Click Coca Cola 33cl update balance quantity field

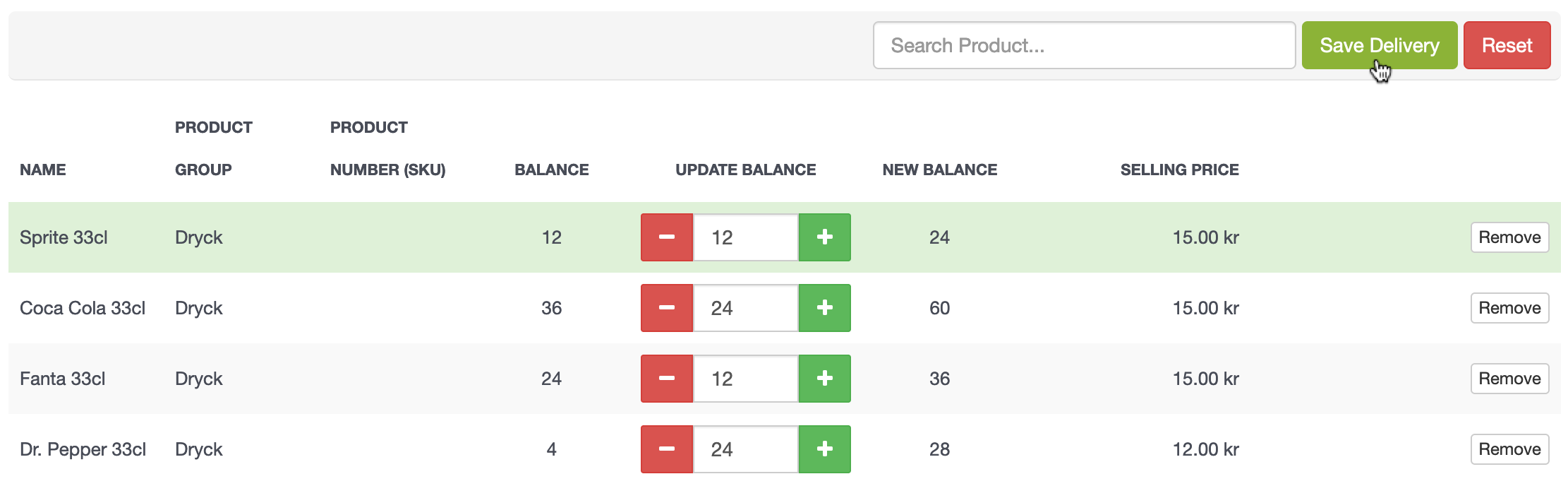click(x=746, y=308)
